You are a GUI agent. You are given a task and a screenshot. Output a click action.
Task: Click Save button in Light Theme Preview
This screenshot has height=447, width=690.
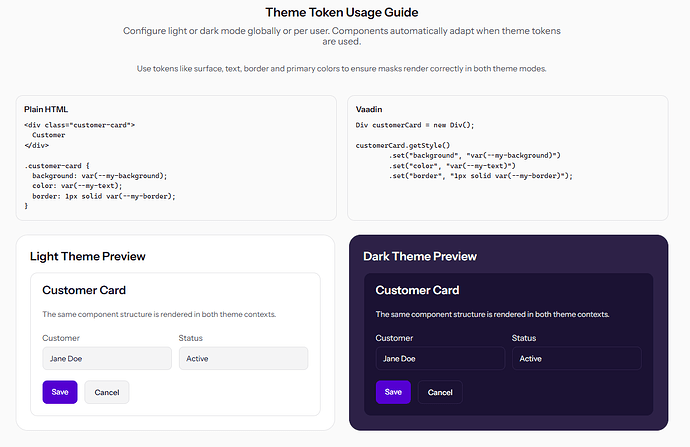[x=60, y=392]
